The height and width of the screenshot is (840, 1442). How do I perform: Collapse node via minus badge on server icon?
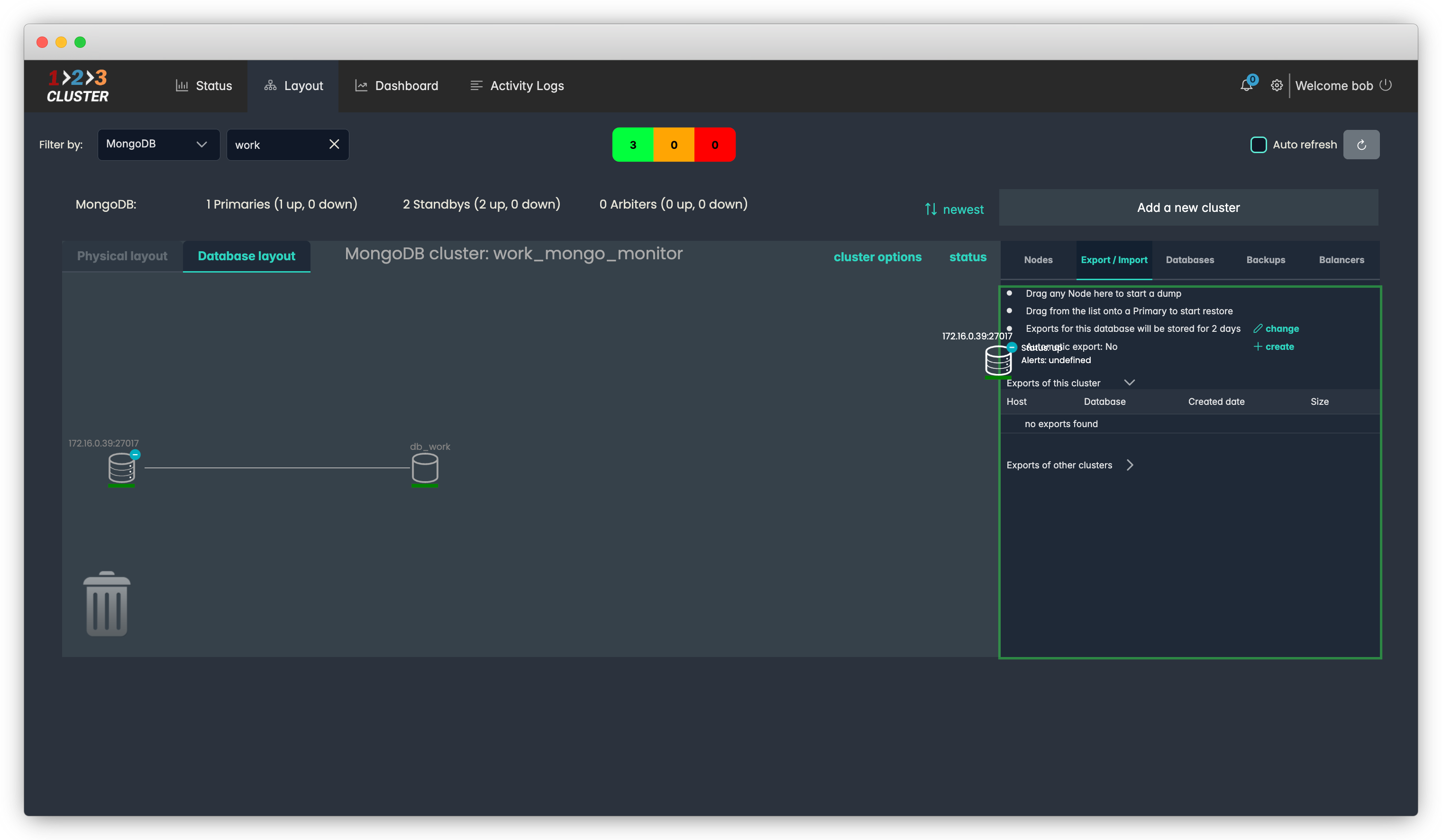pyautogui.click(x=135, y=454)
